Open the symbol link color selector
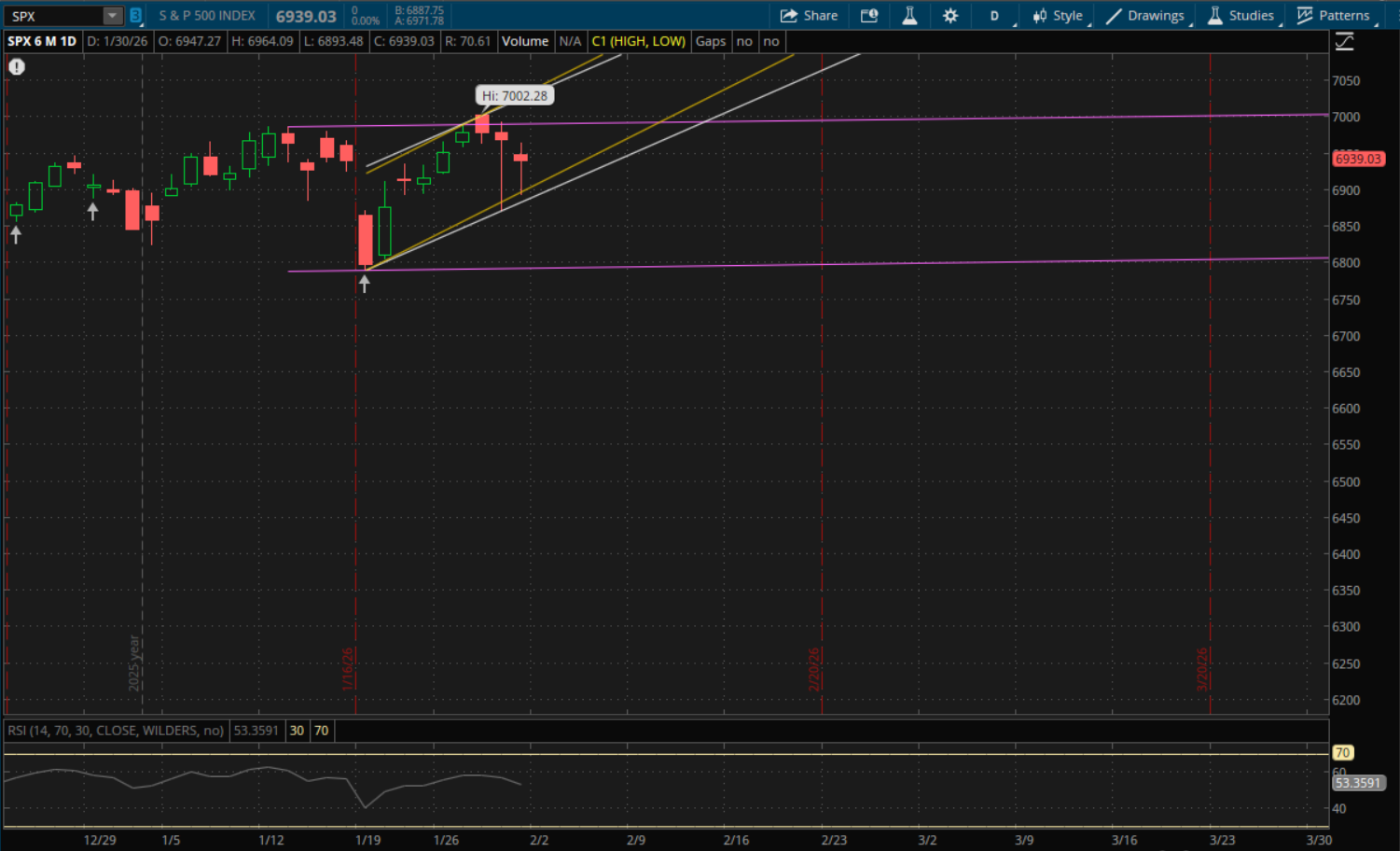Screen dimensions: 1400x851 tap(135, 16)
